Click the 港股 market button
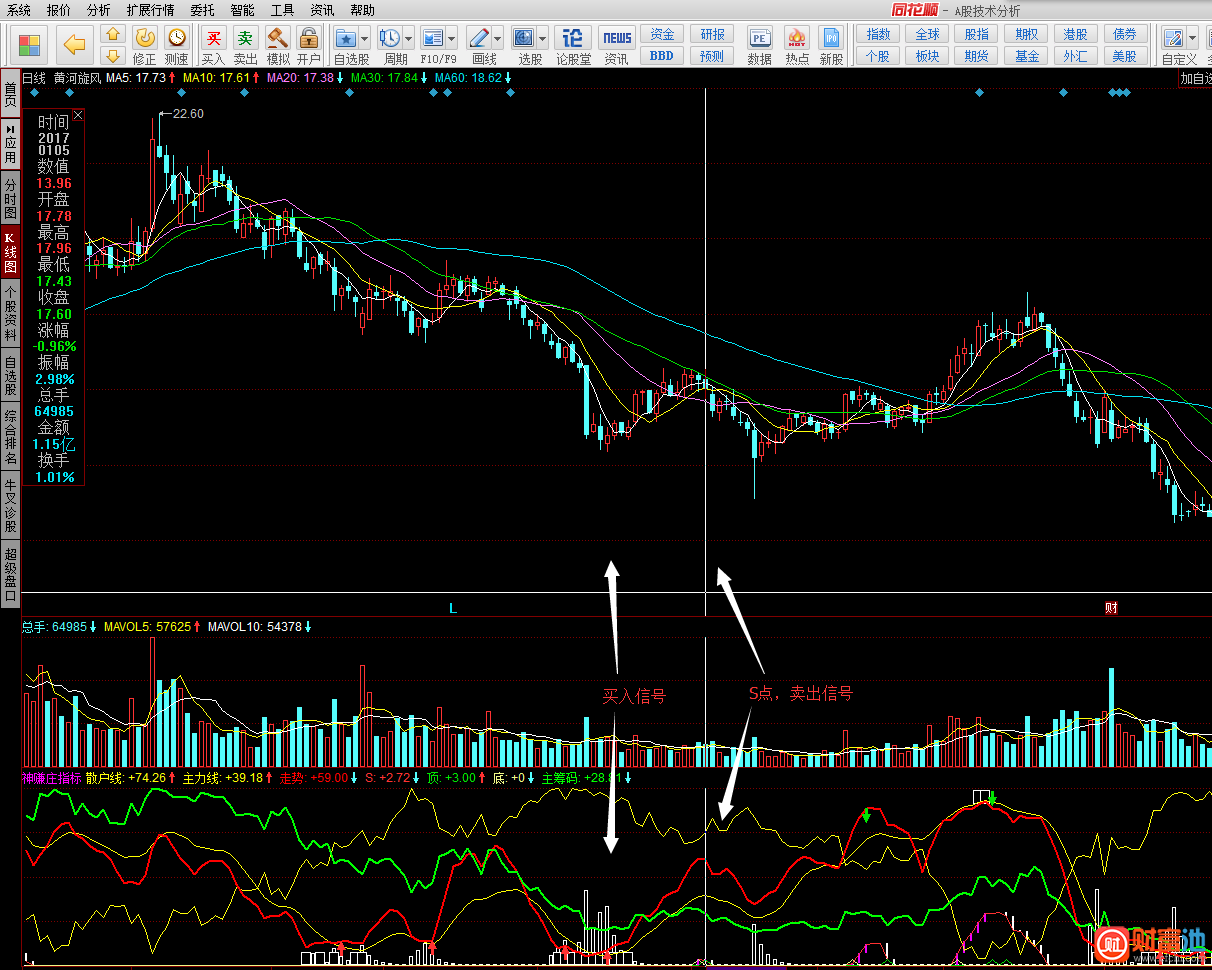The image size is (1212, 970). coord(1075,34)
